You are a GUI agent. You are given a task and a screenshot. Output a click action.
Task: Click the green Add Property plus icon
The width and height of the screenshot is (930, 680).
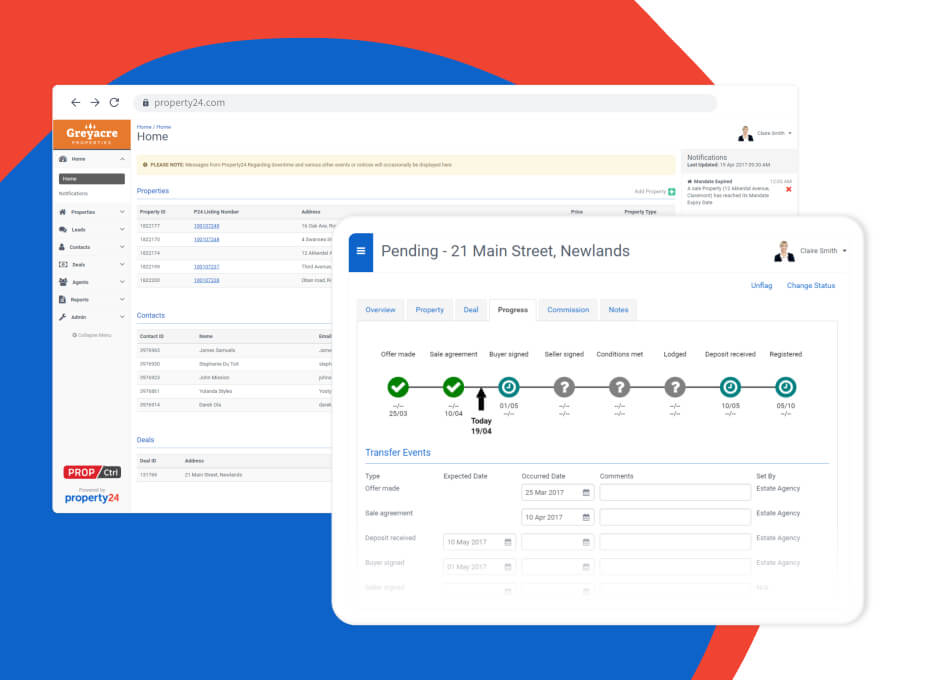pyautogui.click(x=671, y=191)
